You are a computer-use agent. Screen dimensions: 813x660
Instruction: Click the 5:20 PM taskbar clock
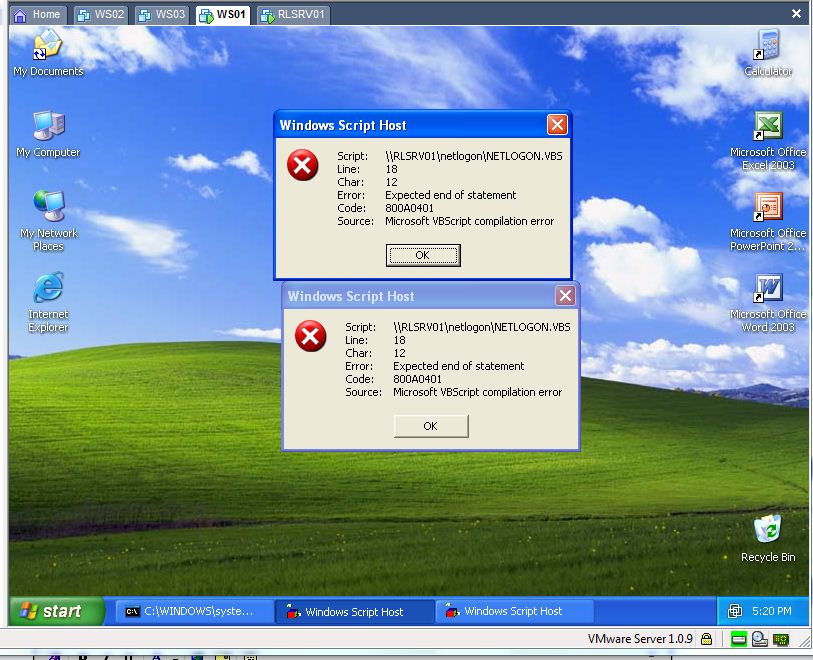[x=772, y=611]
